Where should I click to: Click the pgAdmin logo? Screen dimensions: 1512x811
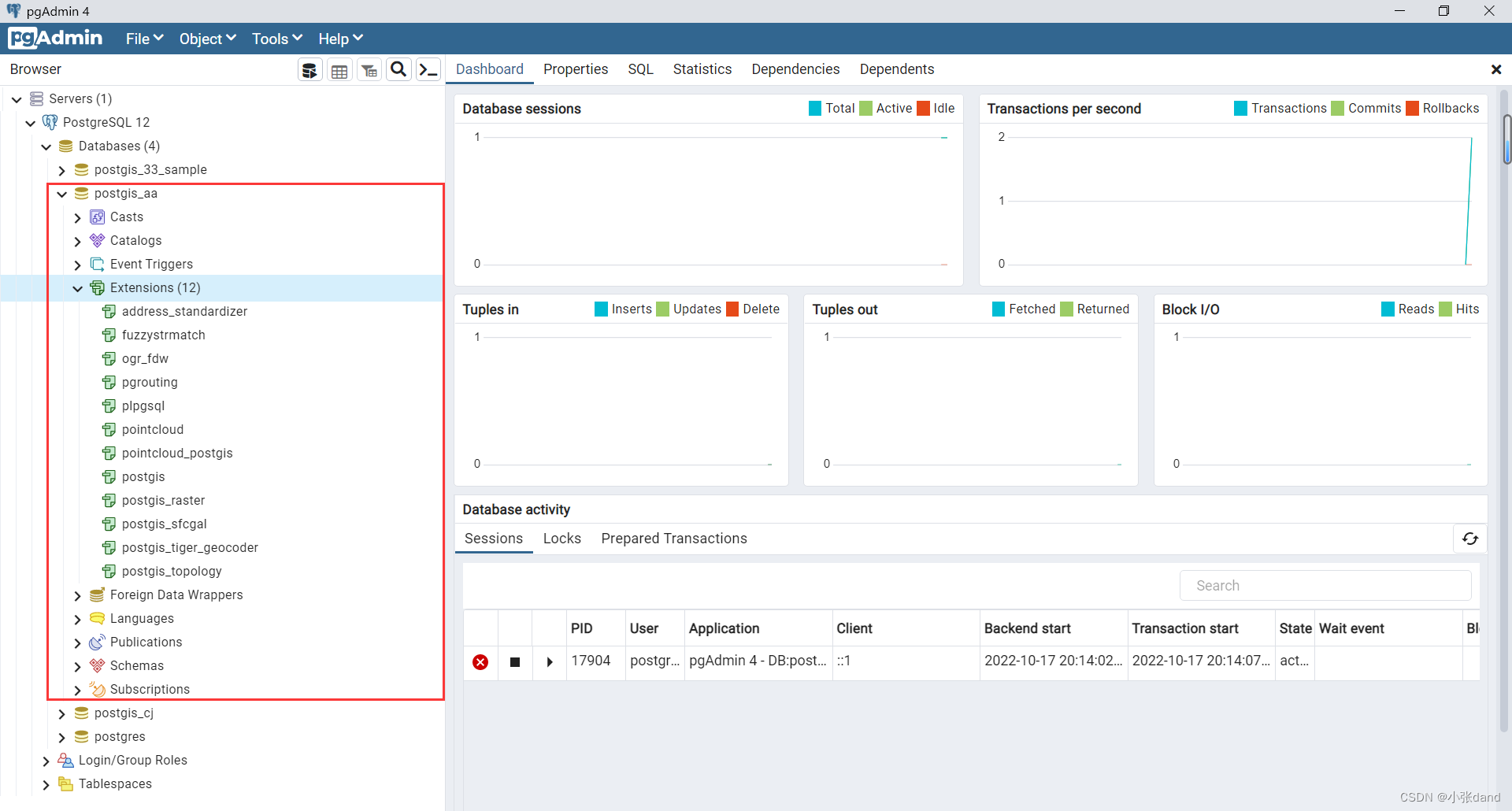[55, 38]
